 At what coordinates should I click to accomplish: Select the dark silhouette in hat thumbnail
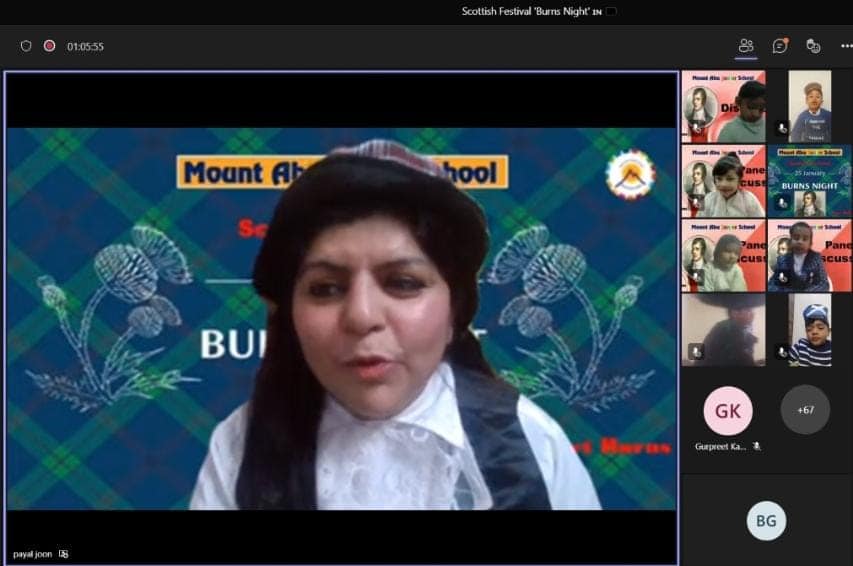(x=724, y=330)
